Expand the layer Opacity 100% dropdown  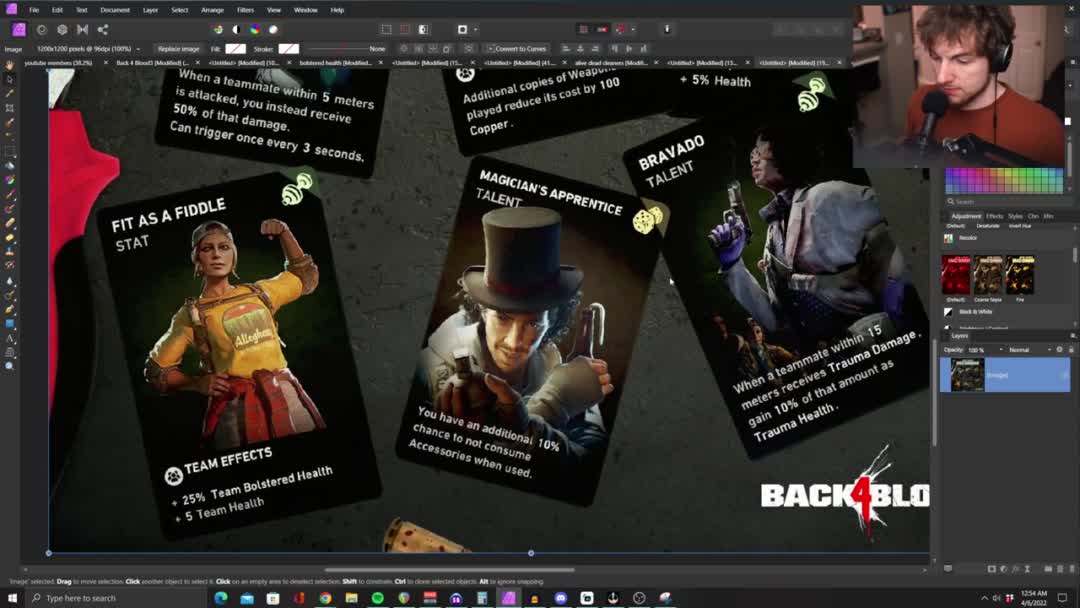coord(978,350)
